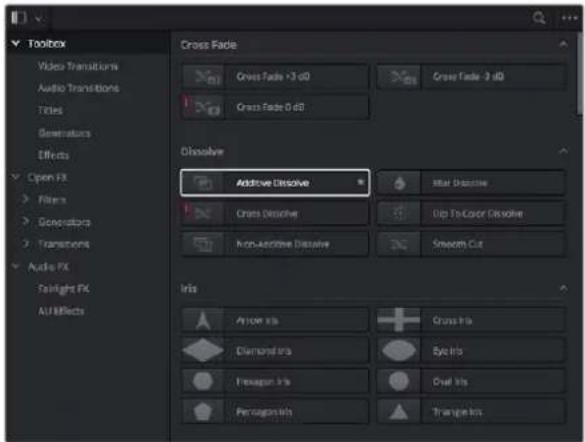
Task: Select the Pentagon Iris label
Action: [x=264, y=412]
